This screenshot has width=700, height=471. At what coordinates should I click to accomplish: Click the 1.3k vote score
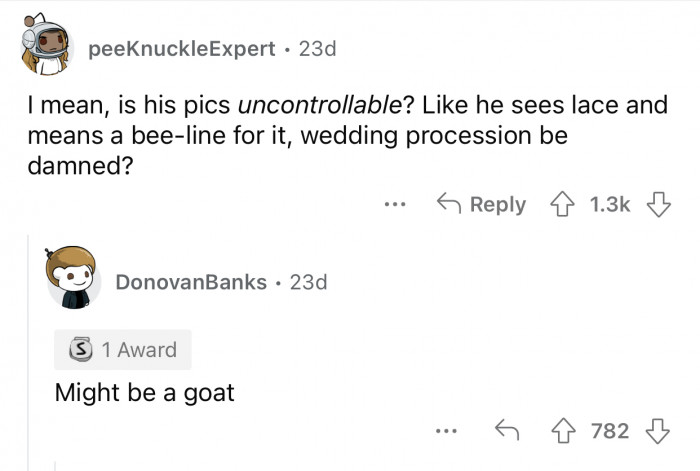pyautogui.click(x=610, y=204)
